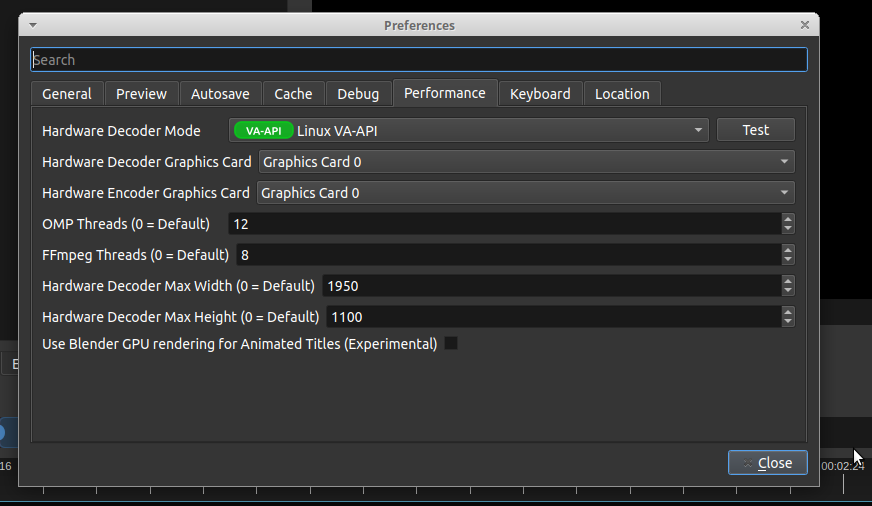
Task: Enable Blender GPU rendering checkbox
Action: [x=451, y=344]
